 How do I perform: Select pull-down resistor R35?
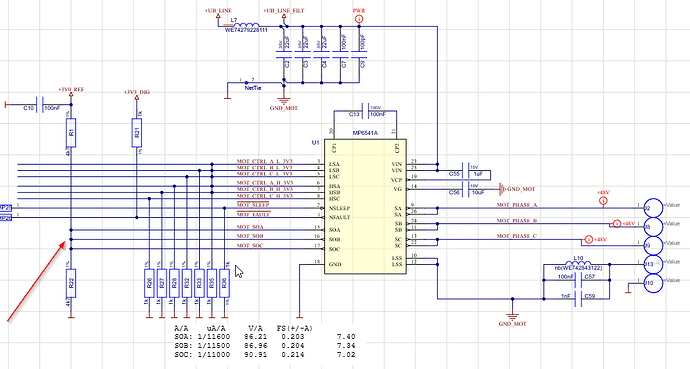click(x=212, y=283)
